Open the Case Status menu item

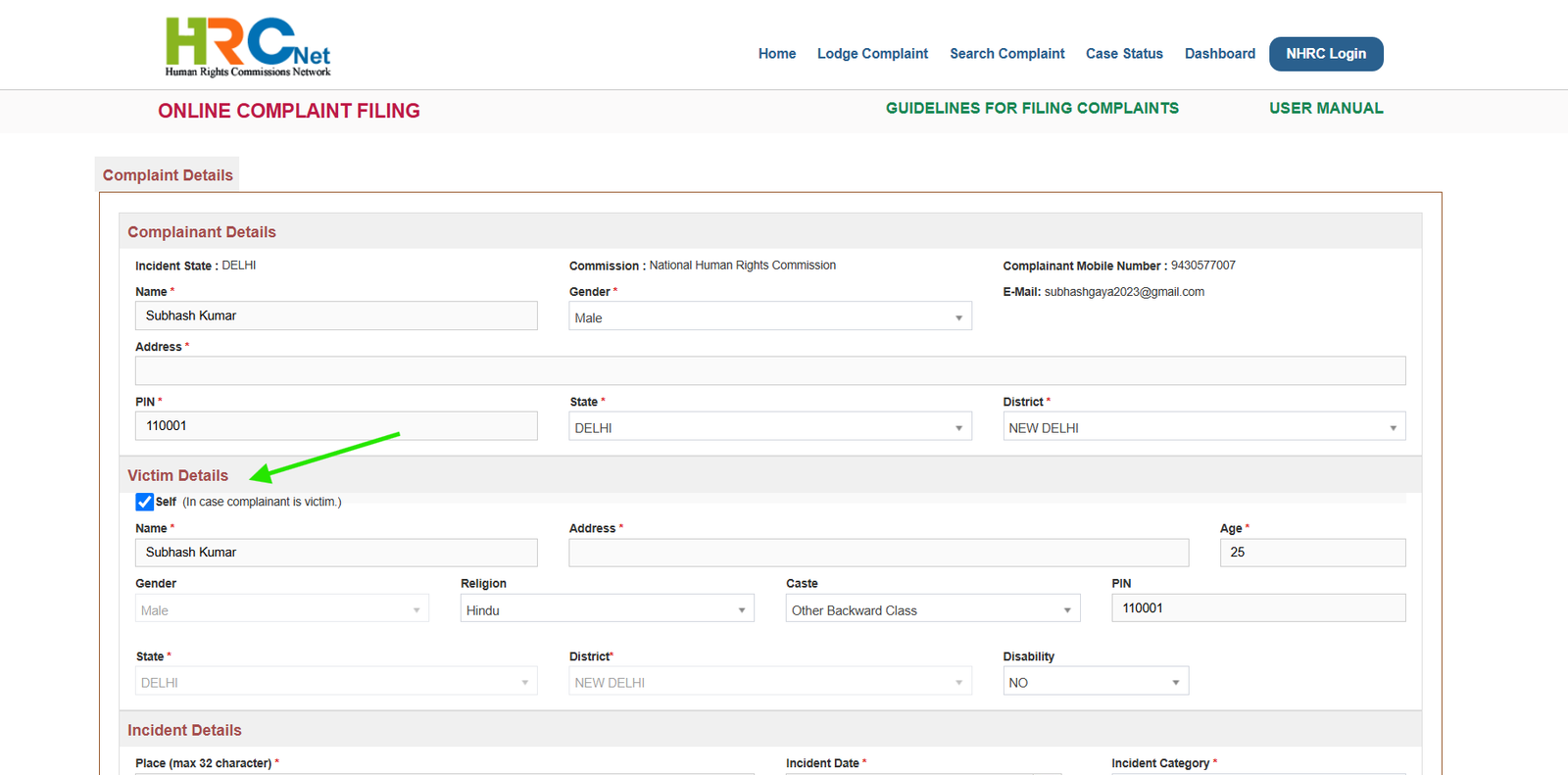pos(1124,54)
